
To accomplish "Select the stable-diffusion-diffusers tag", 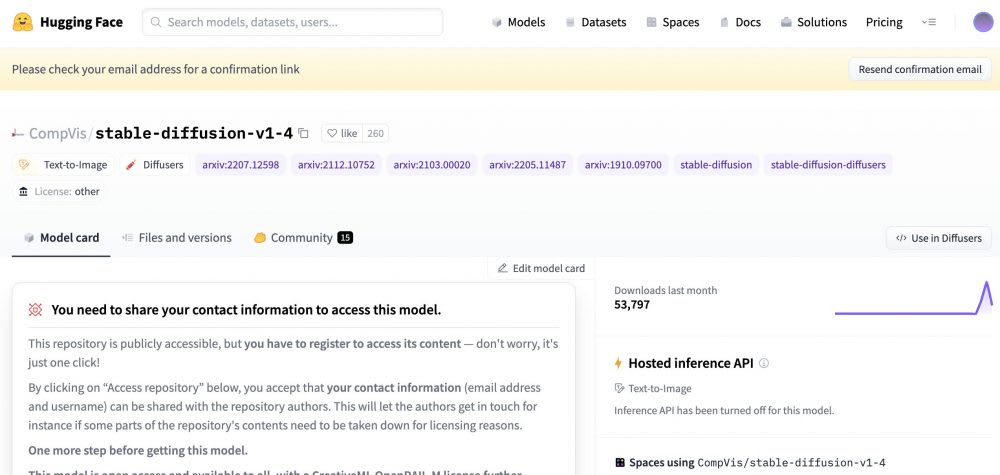I will [828, 164].
